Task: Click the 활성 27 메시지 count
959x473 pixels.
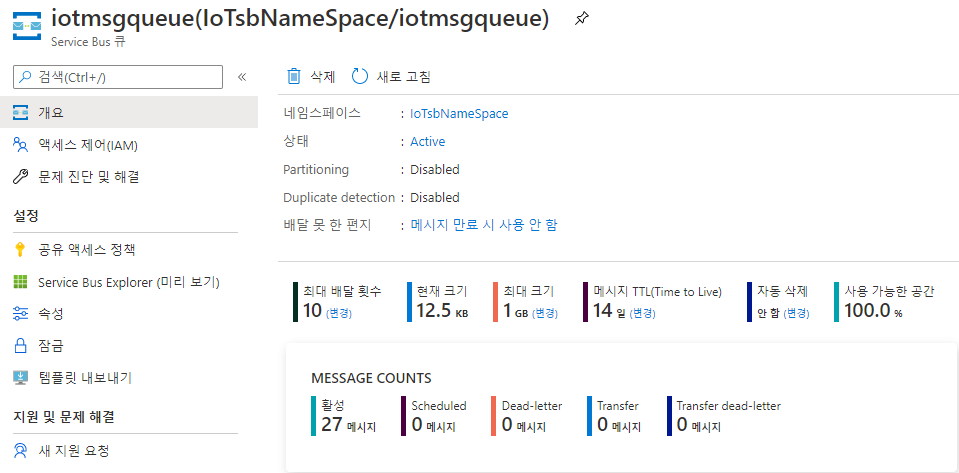Action: [349, 425]
